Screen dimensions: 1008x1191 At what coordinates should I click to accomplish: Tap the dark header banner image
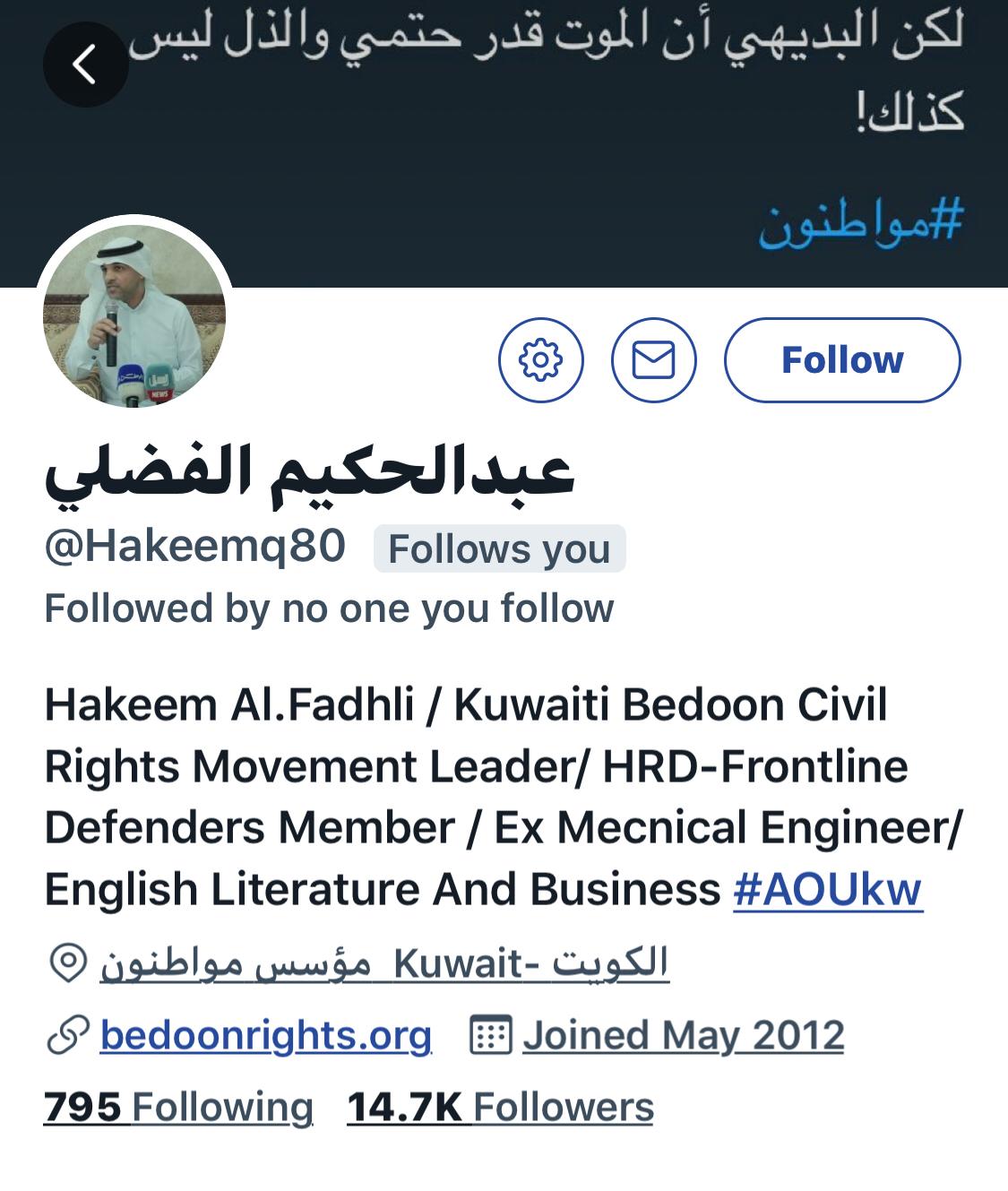(x=504, y=143)
